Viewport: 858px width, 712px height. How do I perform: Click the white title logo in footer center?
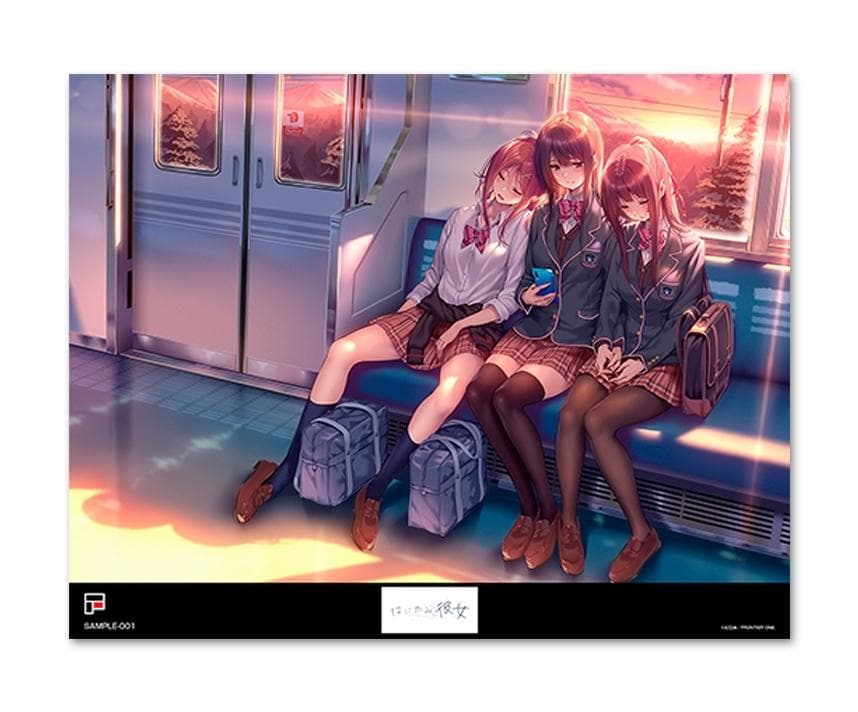[x=429, y=609]
